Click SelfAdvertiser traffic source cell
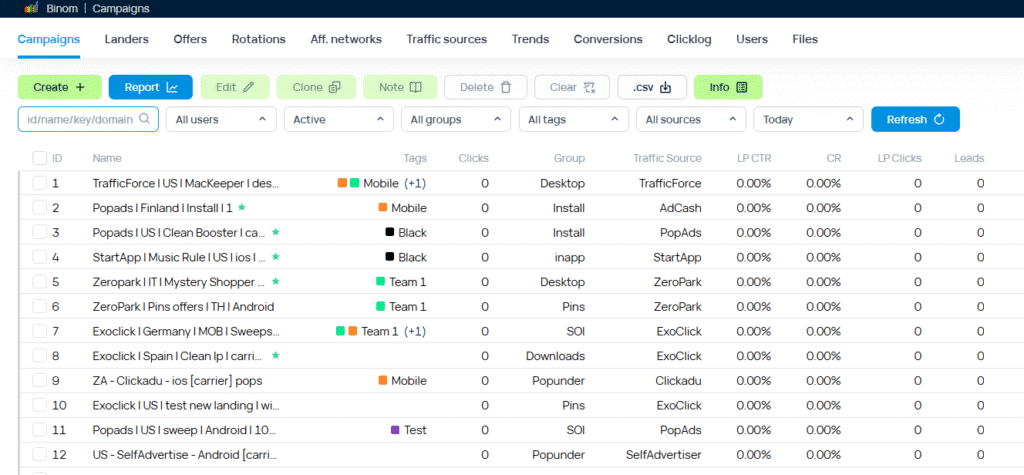This screenshot has width=1024, height=475. [x=664, y=455]
